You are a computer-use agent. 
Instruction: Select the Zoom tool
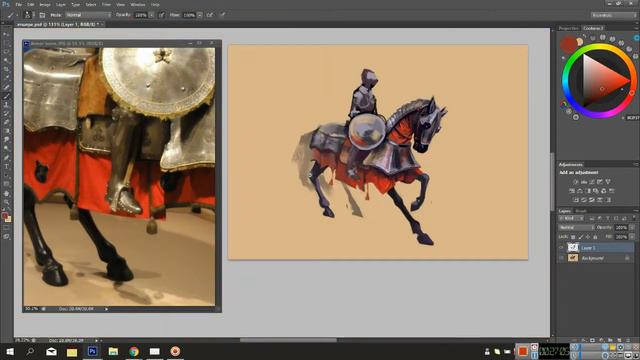coord(6,202)
